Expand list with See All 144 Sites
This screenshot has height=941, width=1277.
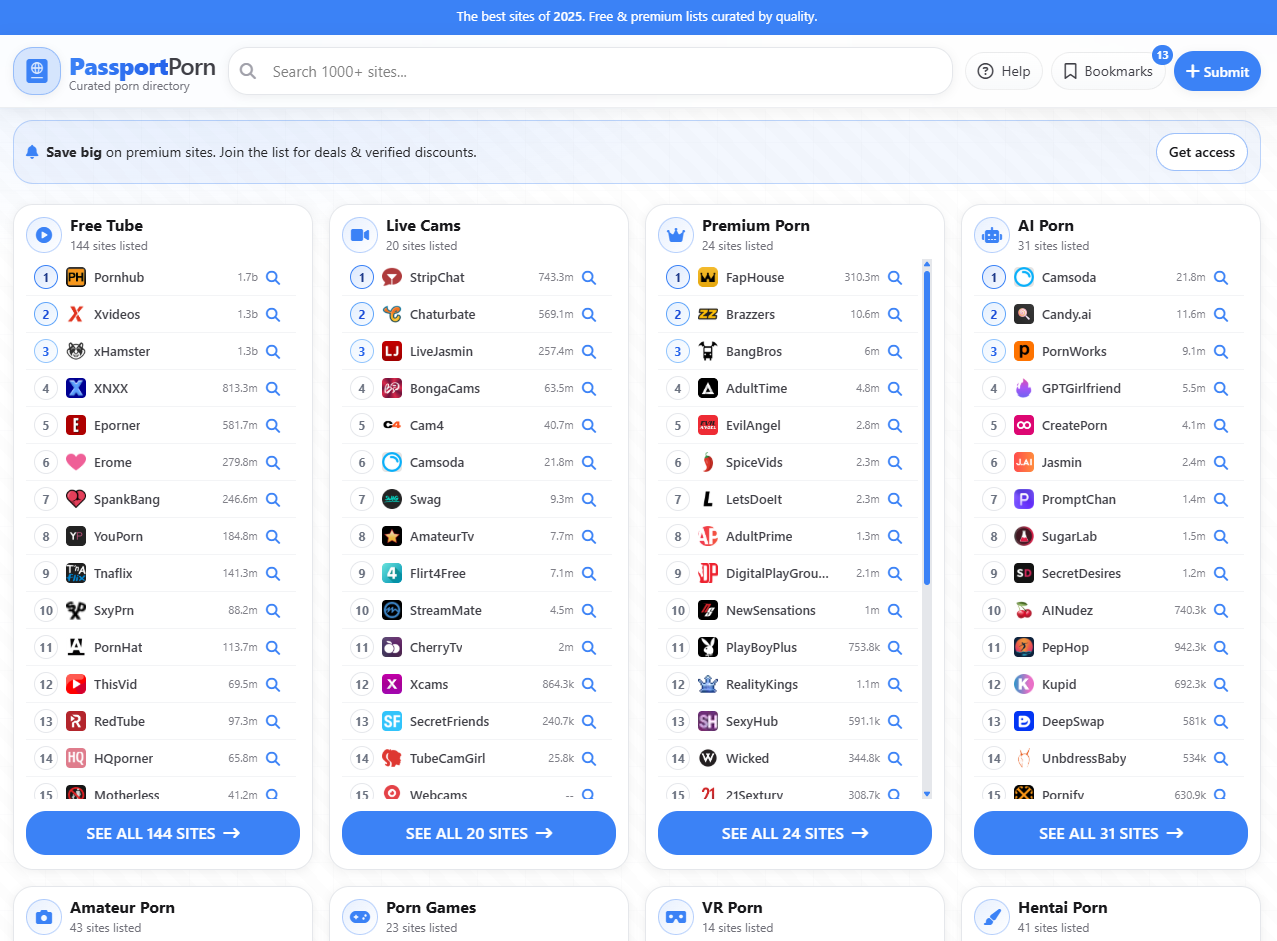point(163,833)
